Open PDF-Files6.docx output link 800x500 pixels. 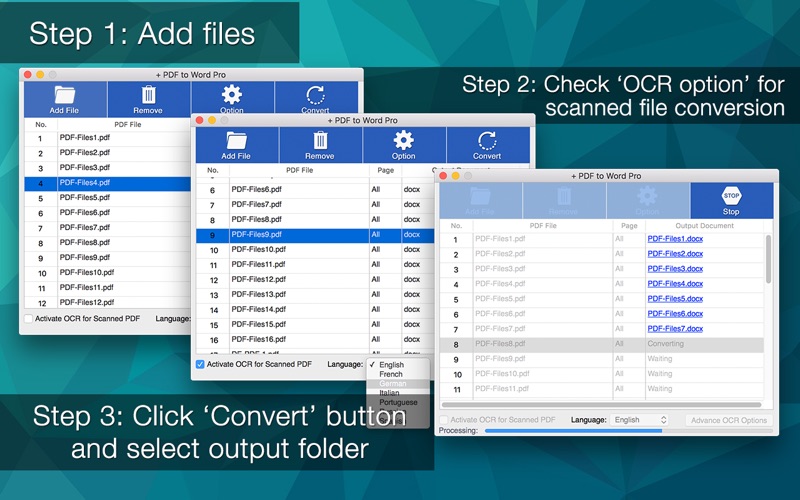(675, 314)
